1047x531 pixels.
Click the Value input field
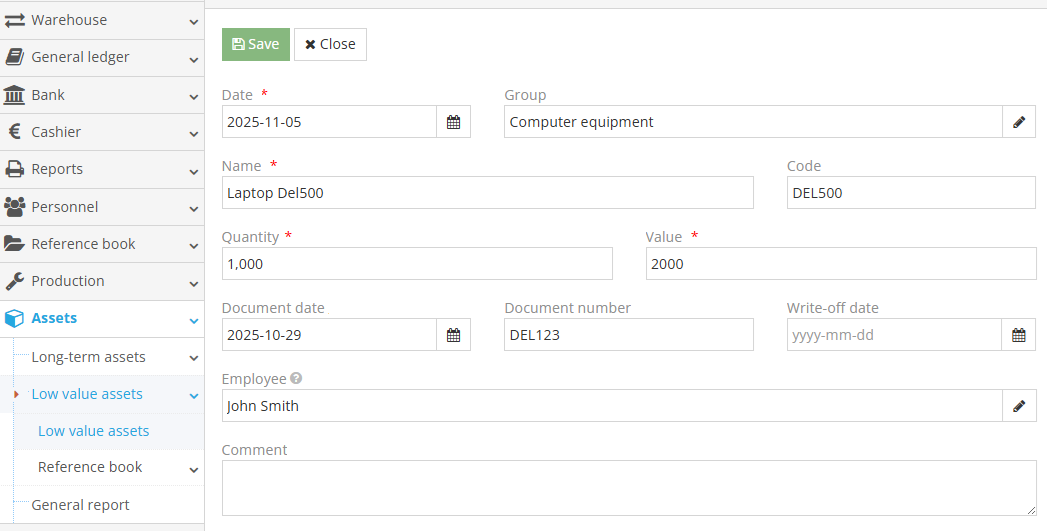pyautogui.click(x=840, y=264)
